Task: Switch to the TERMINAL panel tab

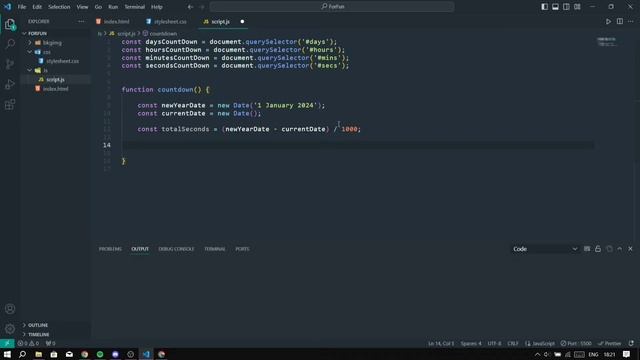Action: click(215, 249)
